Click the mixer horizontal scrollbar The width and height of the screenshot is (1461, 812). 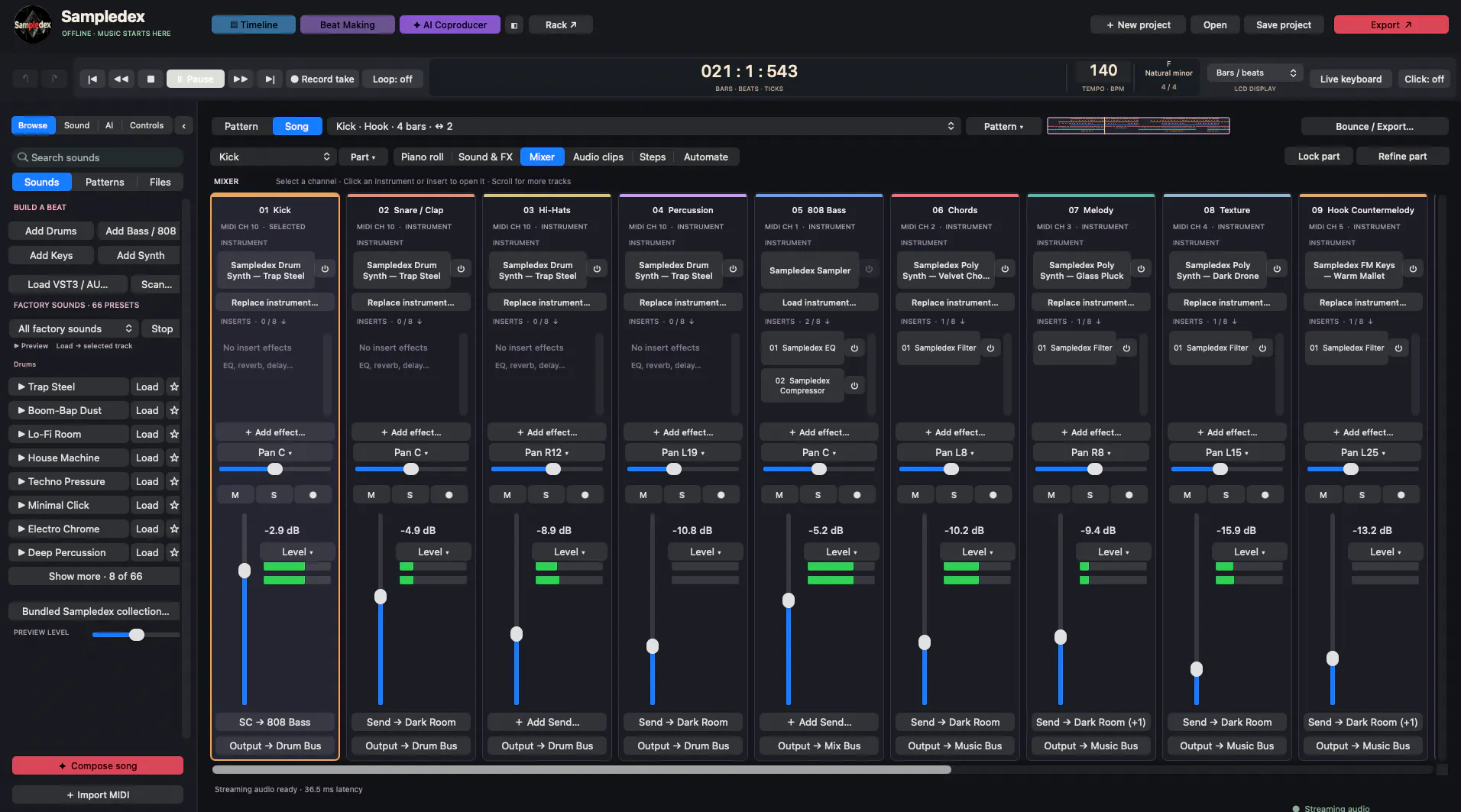(x=581, y=770)
